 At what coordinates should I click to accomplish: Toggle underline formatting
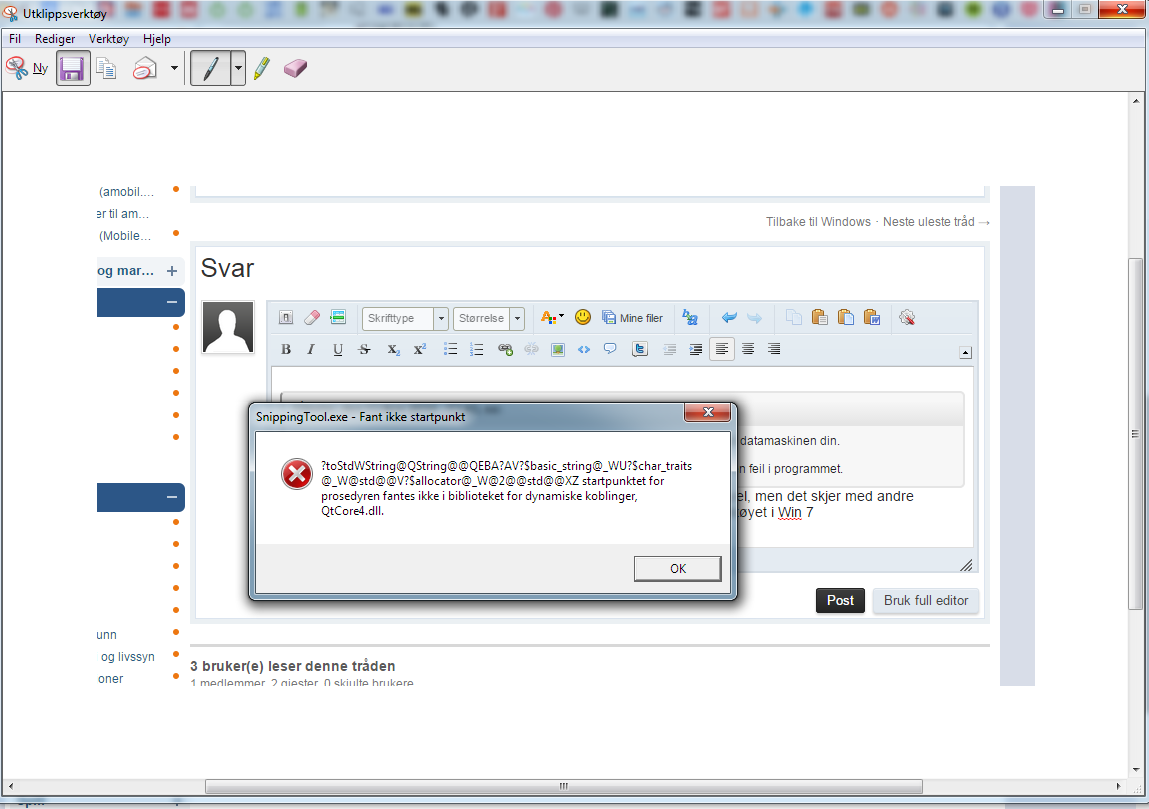pyautogui.click(x=338, y=350)
